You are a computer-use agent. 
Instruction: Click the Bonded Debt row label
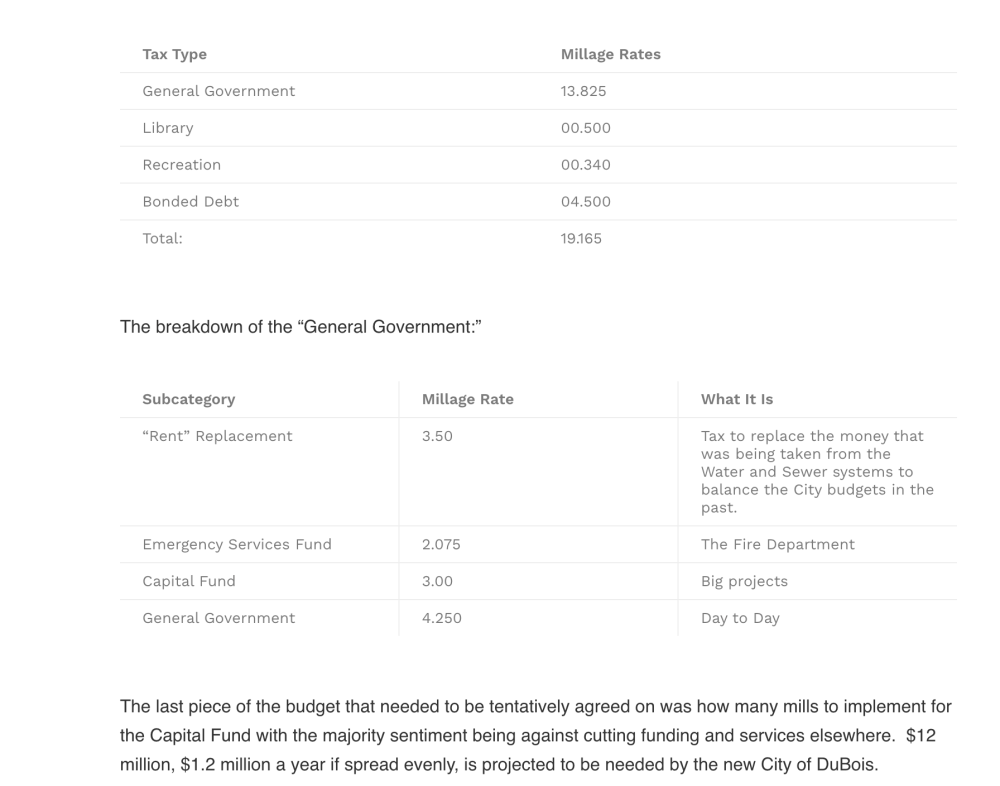tap(190, 201)
